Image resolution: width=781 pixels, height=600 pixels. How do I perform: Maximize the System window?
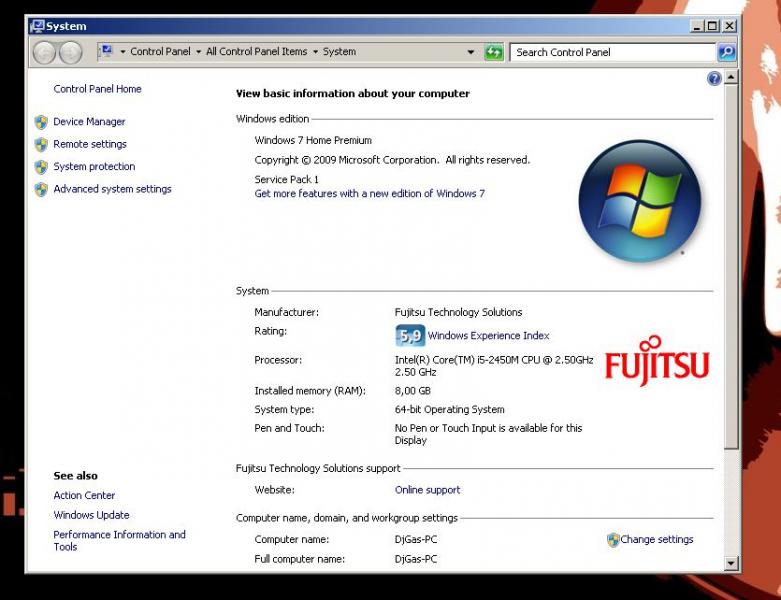point(713,26)
